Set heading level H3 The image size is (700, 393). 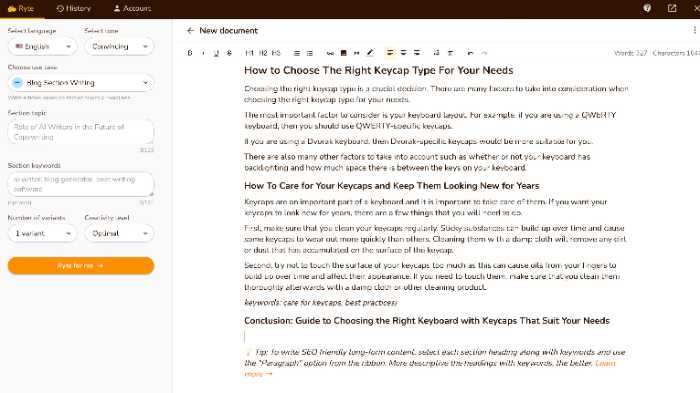pyautogui.click(x=276, y=53)
